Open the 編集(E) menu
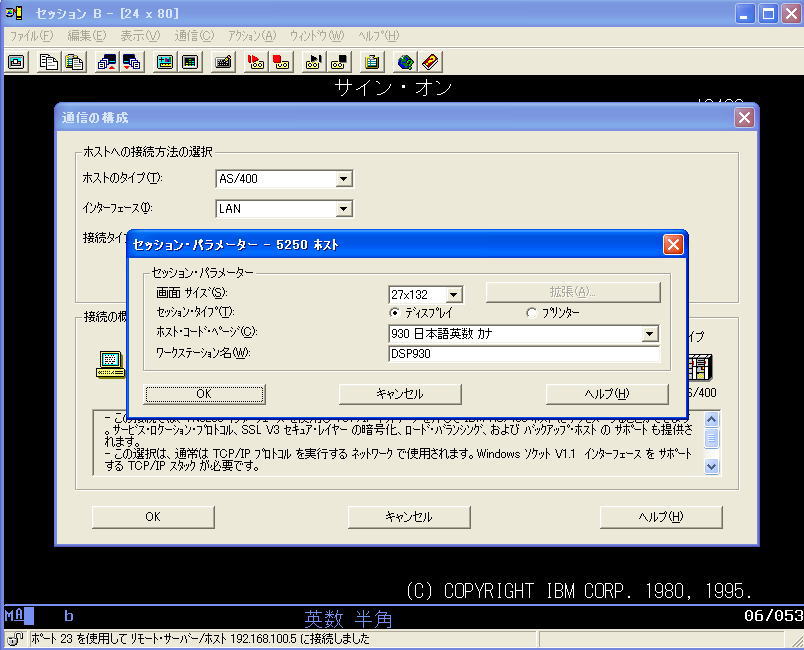The height and width of the screenshot is (650, 804). click(x=87, y=36)
